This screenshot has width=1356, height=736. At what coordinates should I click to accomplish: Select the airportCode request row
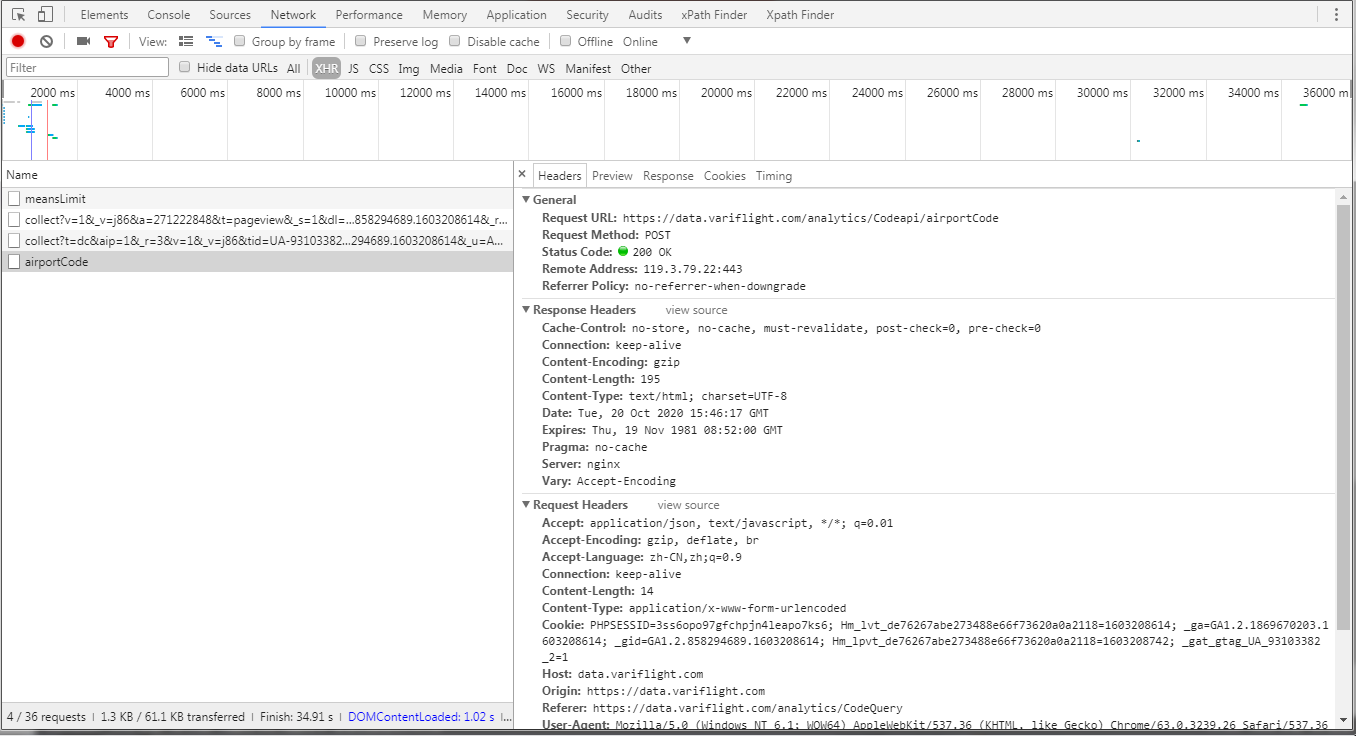point(257,262)
